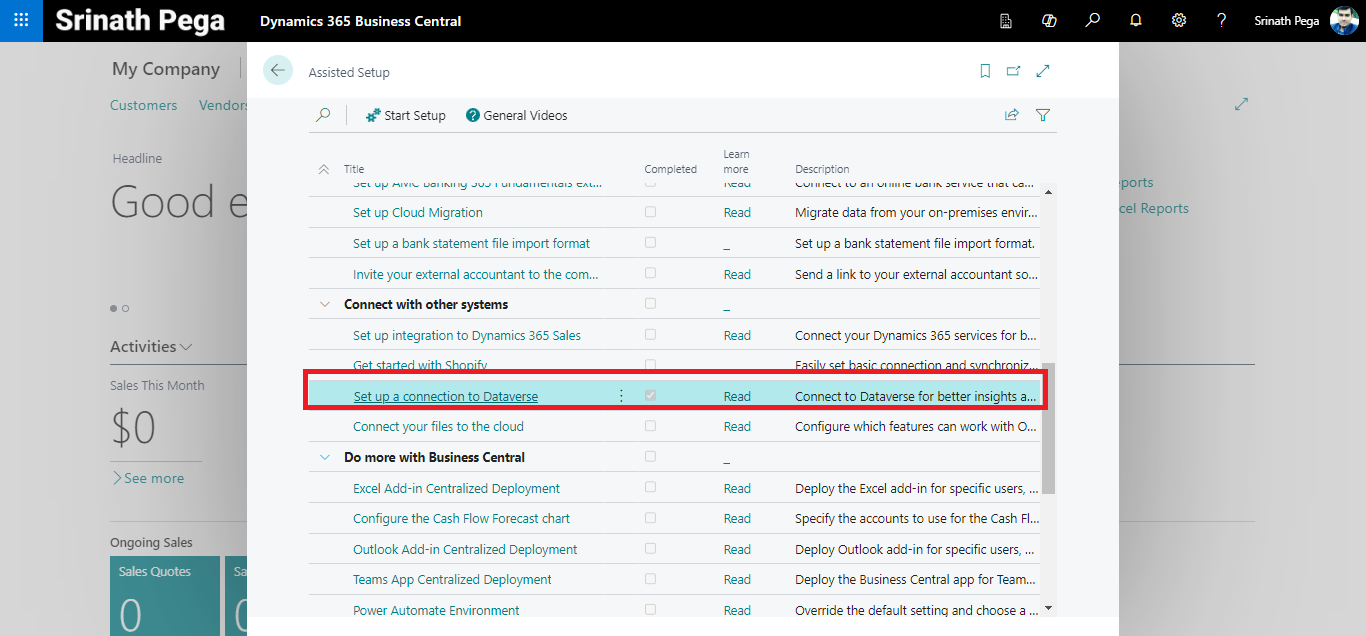Screen dimensions: 1366x636
Task: Click the share icon beside the filter
Action: 1012,115
